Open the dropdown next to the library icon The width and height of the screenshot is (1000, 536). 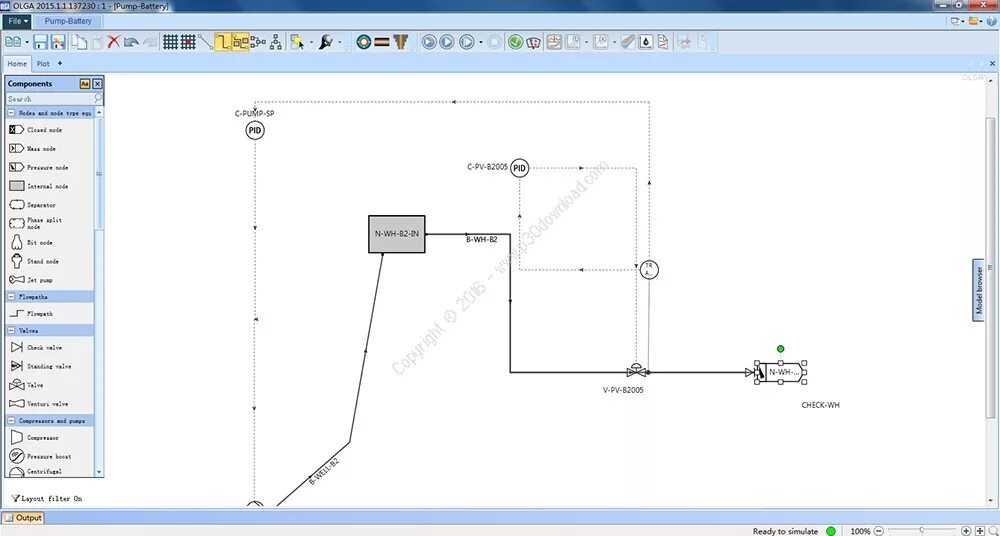[x=27, y=43]
